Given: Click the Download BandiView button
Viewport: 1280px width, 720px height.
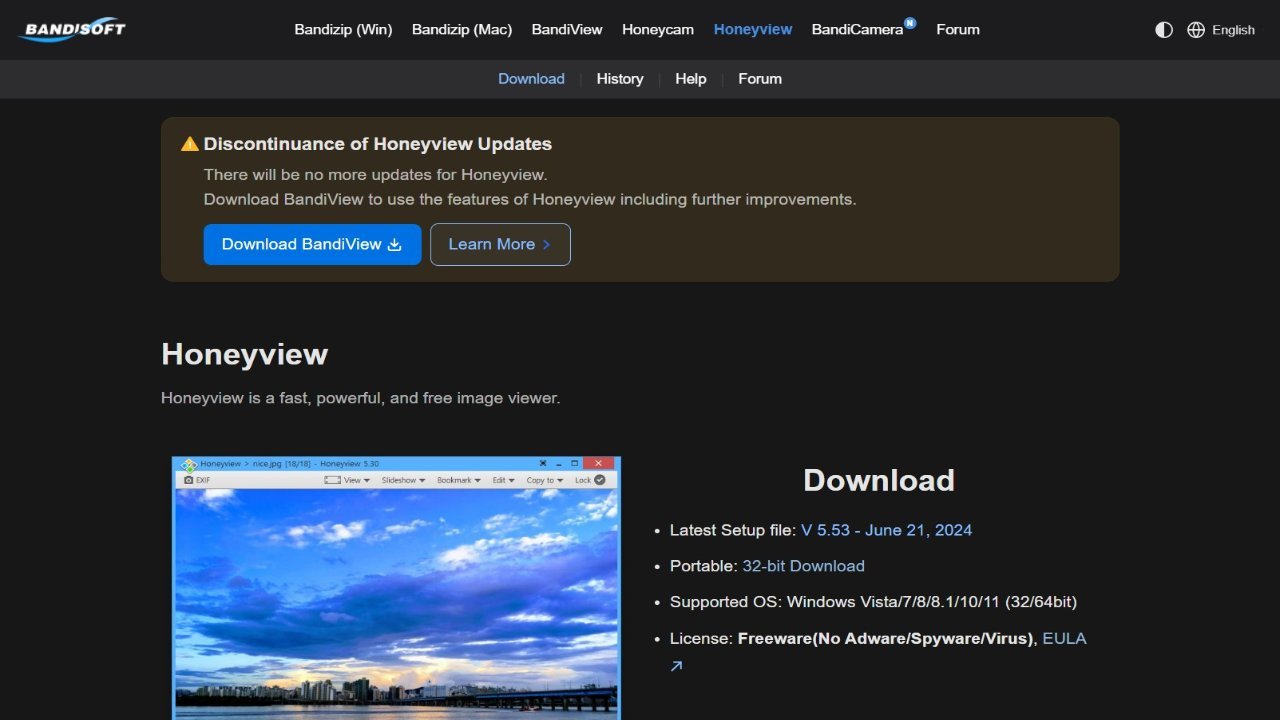Looking at the screenshot, I should click(312, 244).
